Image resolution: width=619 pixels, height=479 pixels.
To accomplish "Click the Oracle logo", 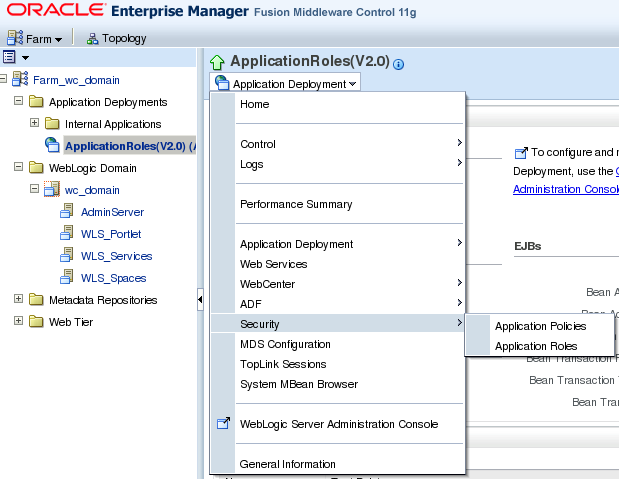I will coord(56,9).
